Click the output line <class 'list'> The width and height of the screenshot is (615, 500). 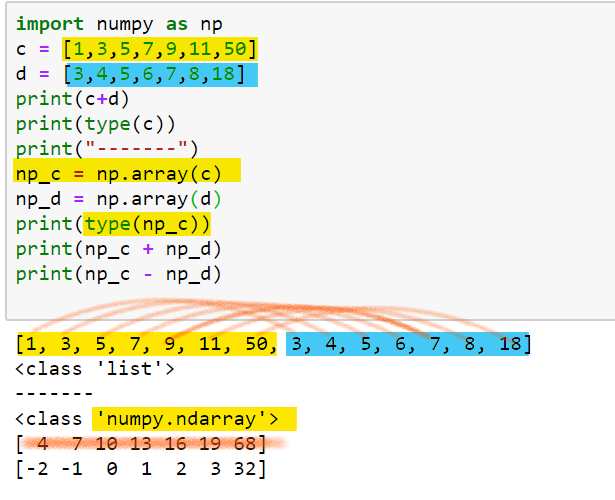coord(95,369)
